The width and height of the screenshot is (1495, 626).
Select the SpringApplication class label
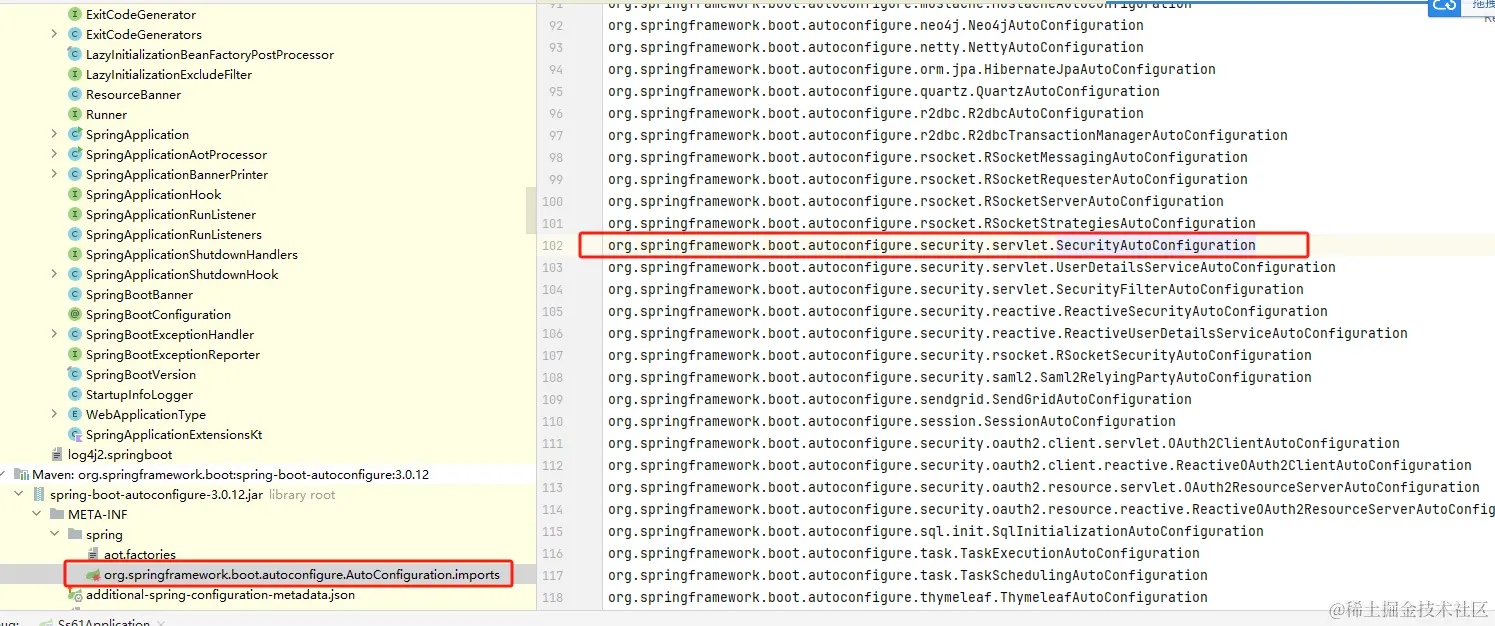coord(137,135)
